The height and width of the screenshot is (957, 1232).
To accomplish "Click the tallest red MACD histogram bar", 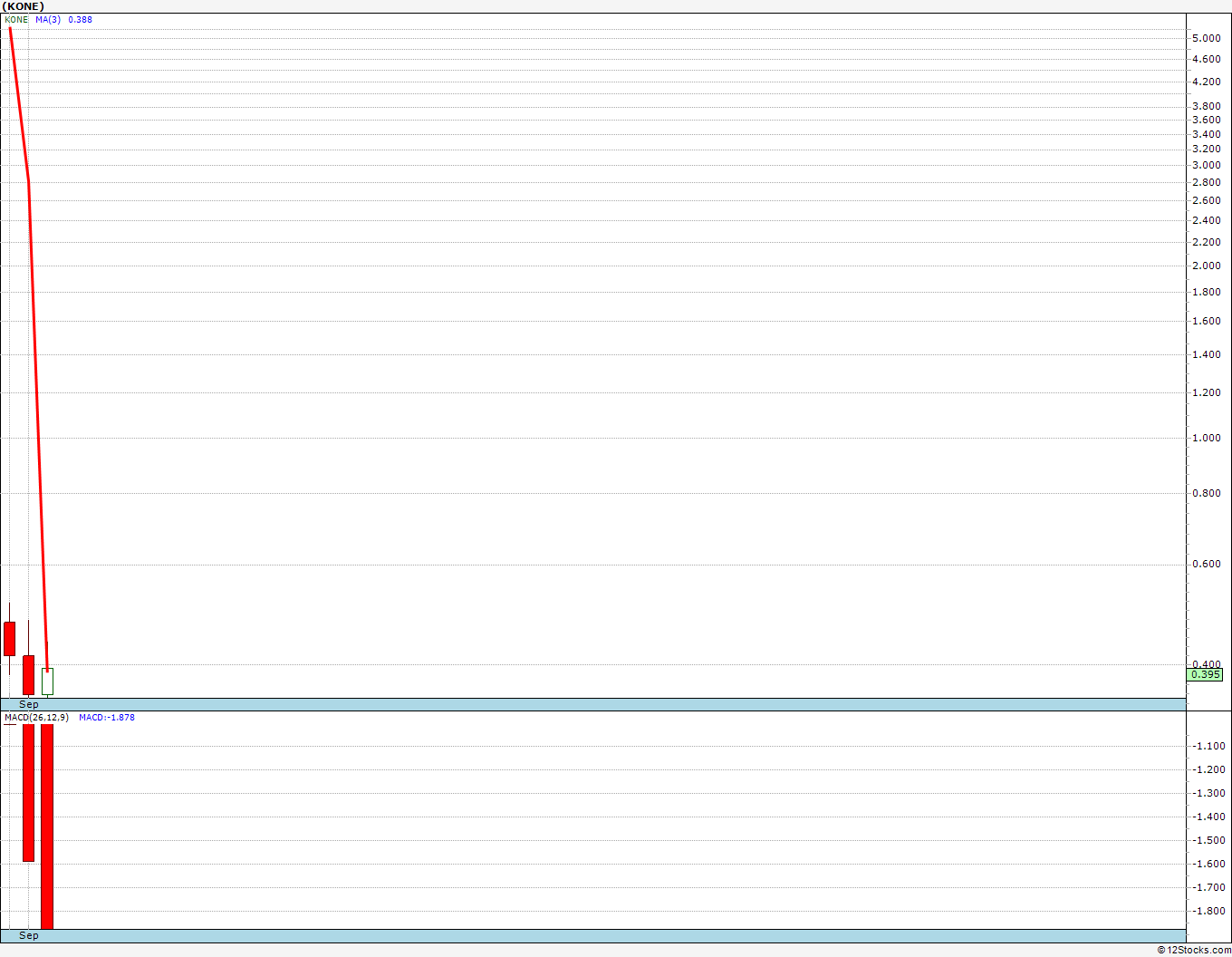I will click(47, 826).
